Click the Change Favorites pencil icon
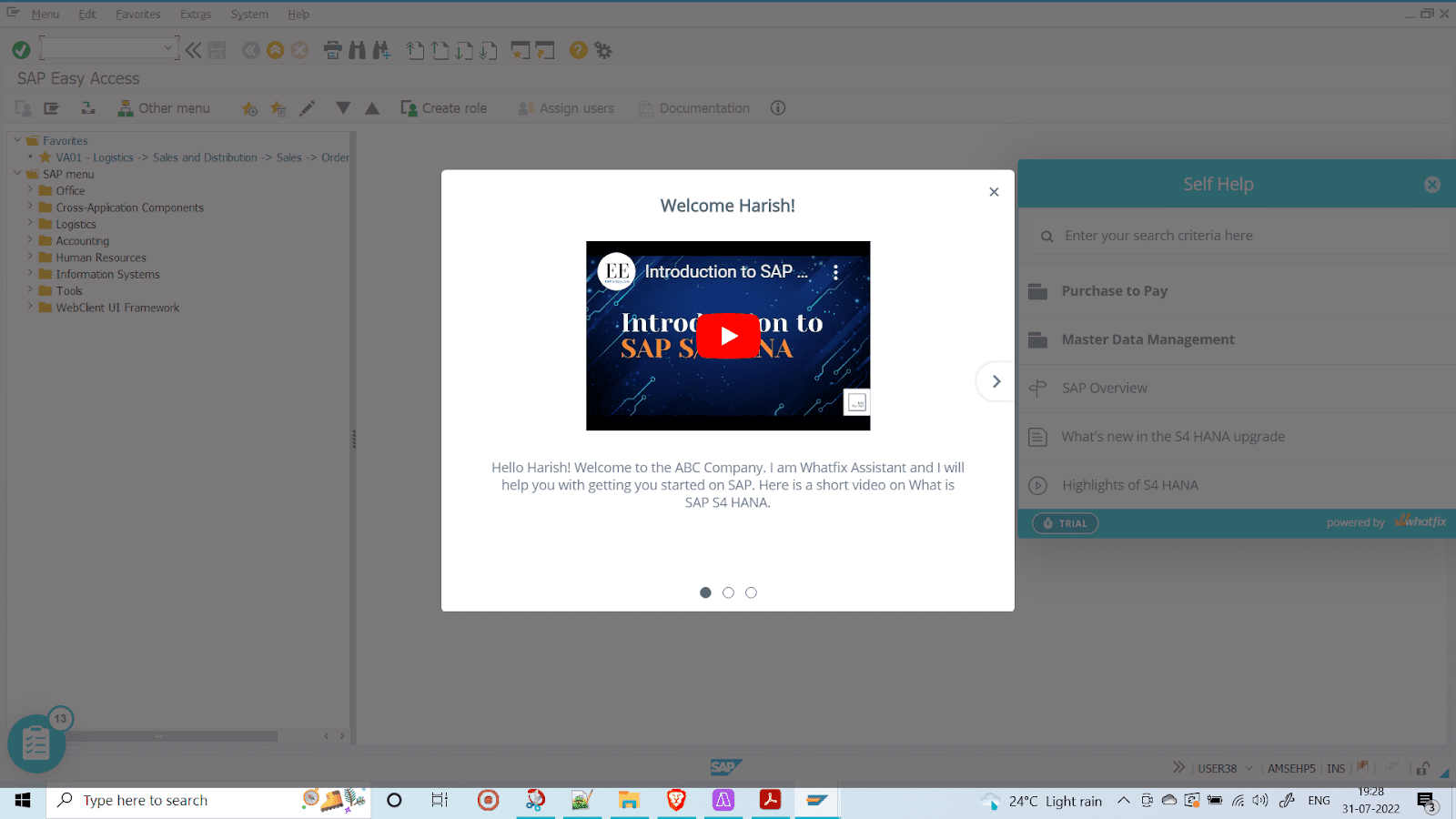The height and width of the screenshot is (819, 1456). [x=308, y=108]
